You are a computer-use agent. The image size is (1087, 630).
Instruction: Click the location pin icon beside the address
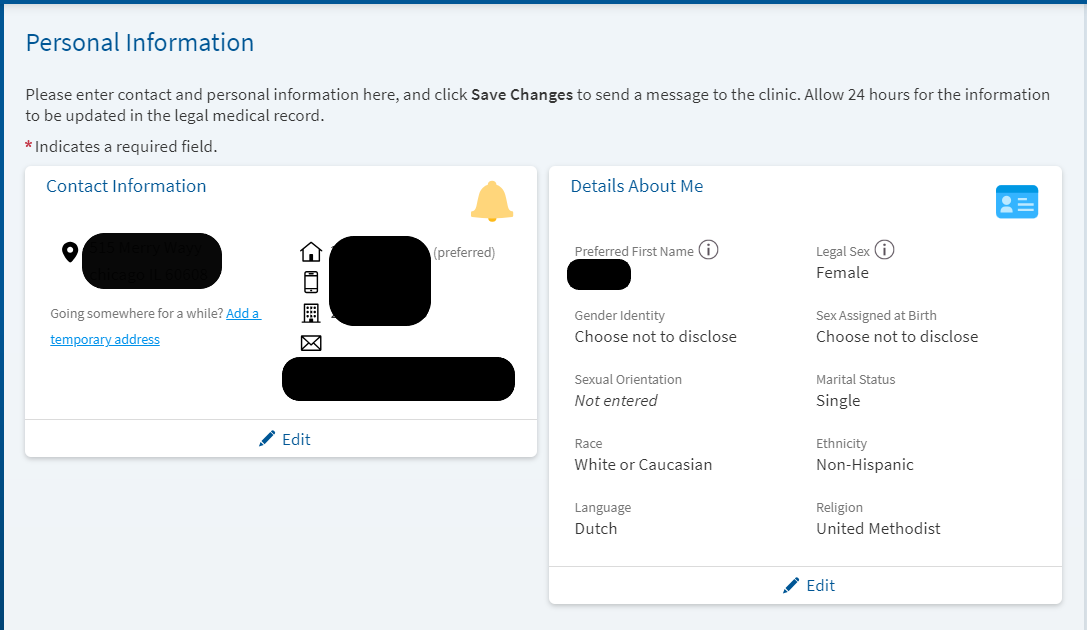pos(70,252)
